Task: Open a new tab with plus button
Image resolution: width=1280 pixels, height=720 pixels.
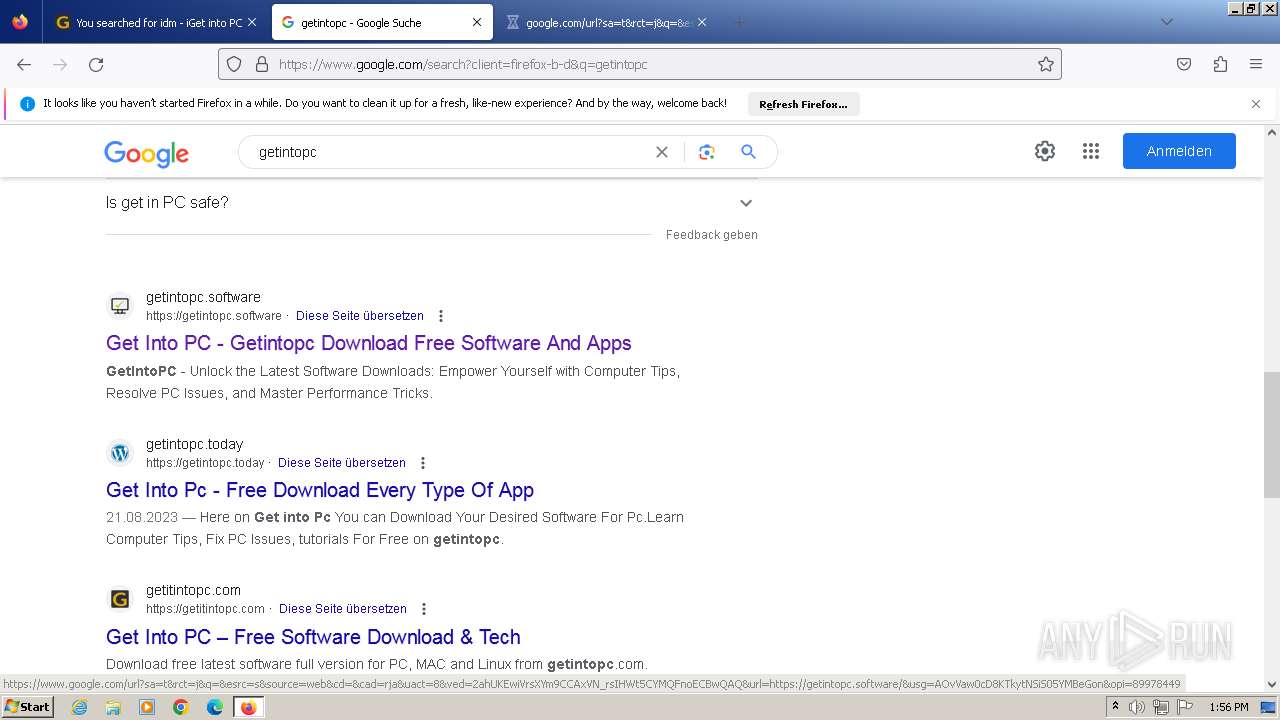Action: [739, 22]
